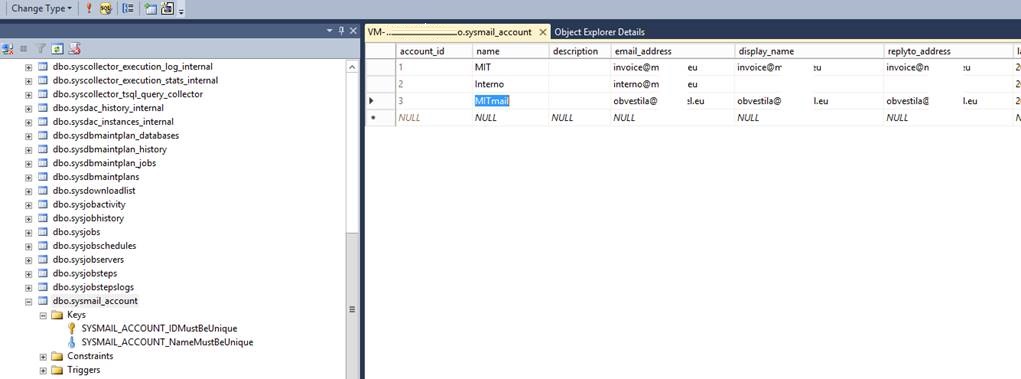1021x379 pixels.
Task: Click the red-X icon right of Refresh
Action: coord(74,49)
